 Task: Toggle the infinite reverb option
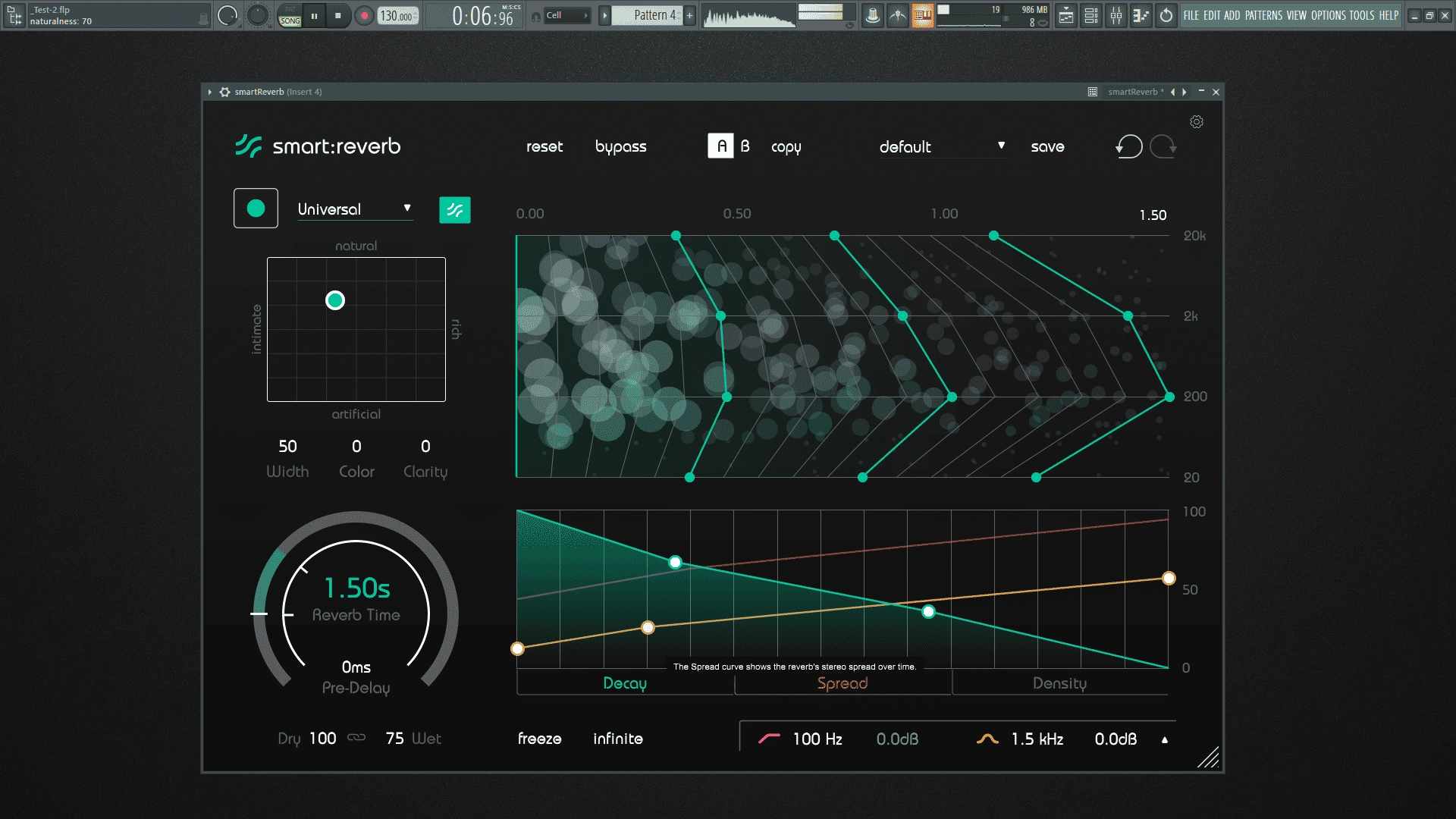coord(618,739)
